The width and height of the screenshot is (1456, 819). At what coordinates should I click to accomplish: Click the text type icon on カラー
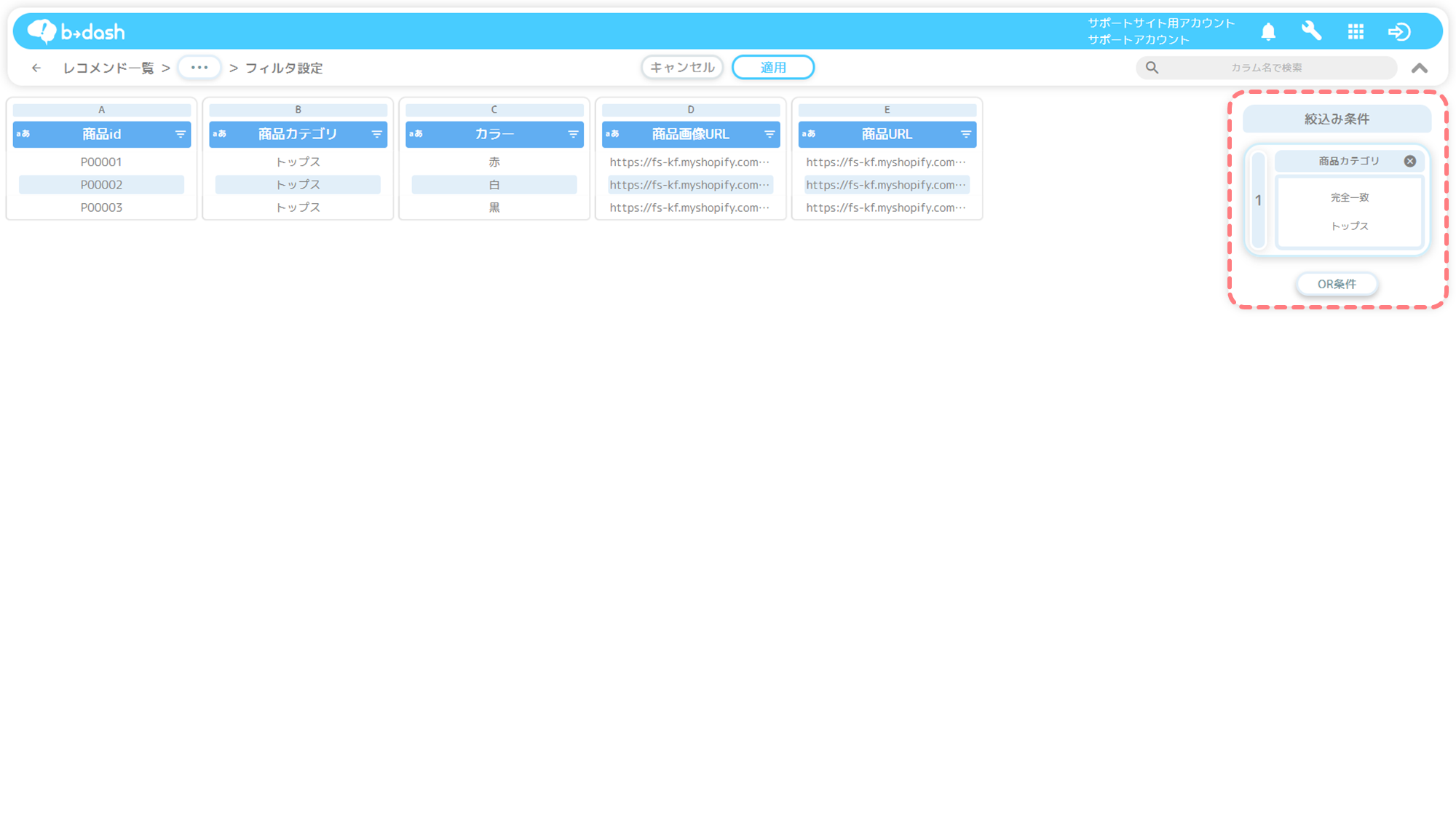pyautogui.click(x=416, y=134)
